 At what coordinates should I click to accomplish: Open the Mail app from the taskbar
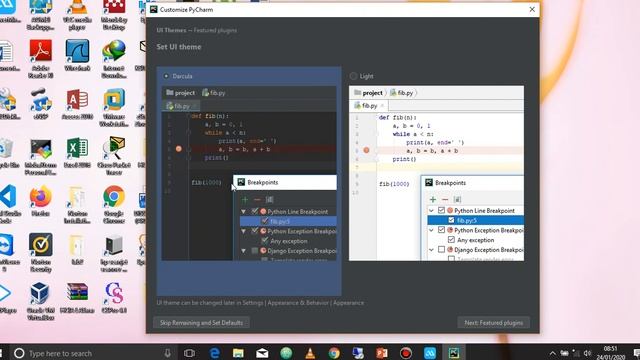coord(262,353)
